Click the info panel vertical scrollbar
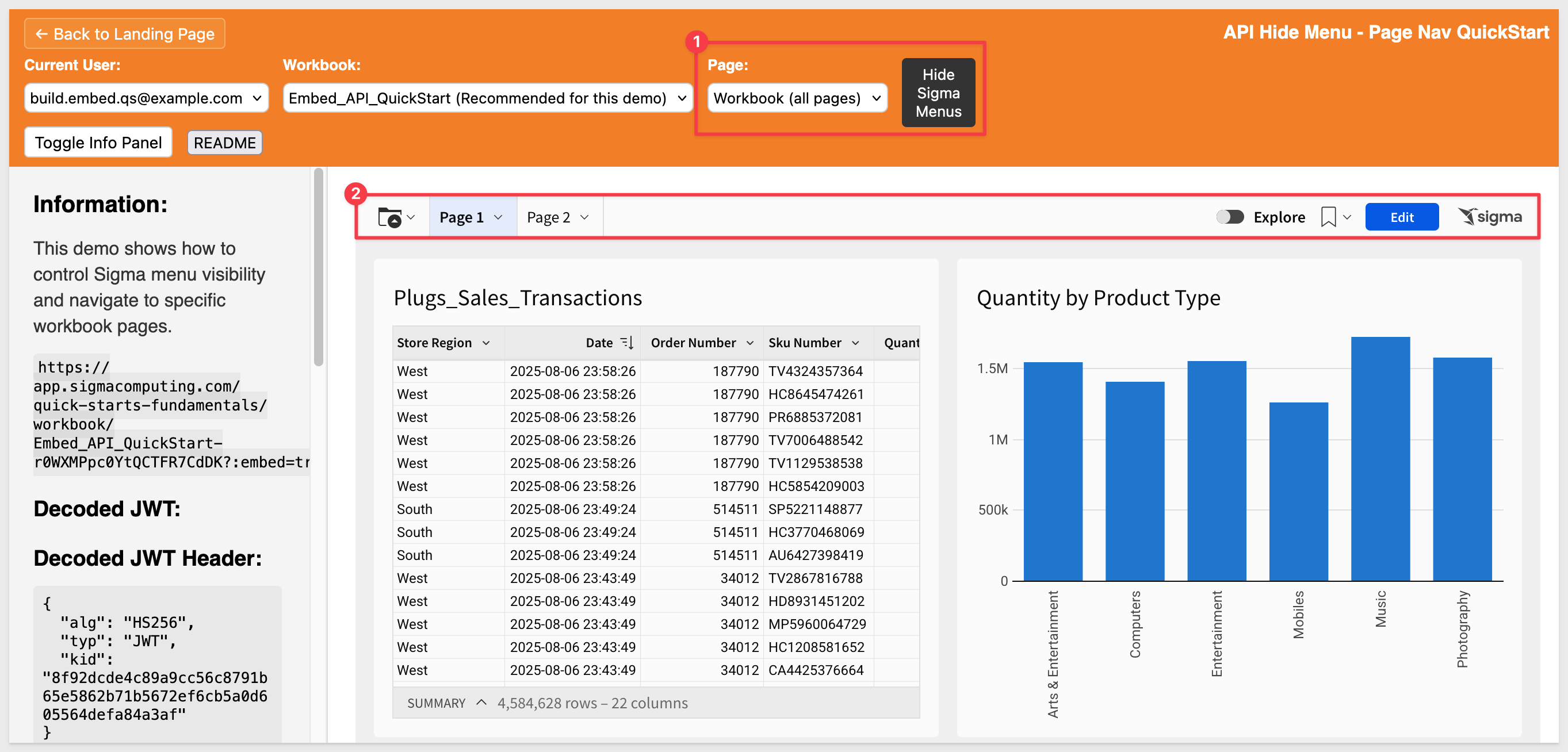The width and height of the screenshot is (1568, 752). [x=318, y=268]
